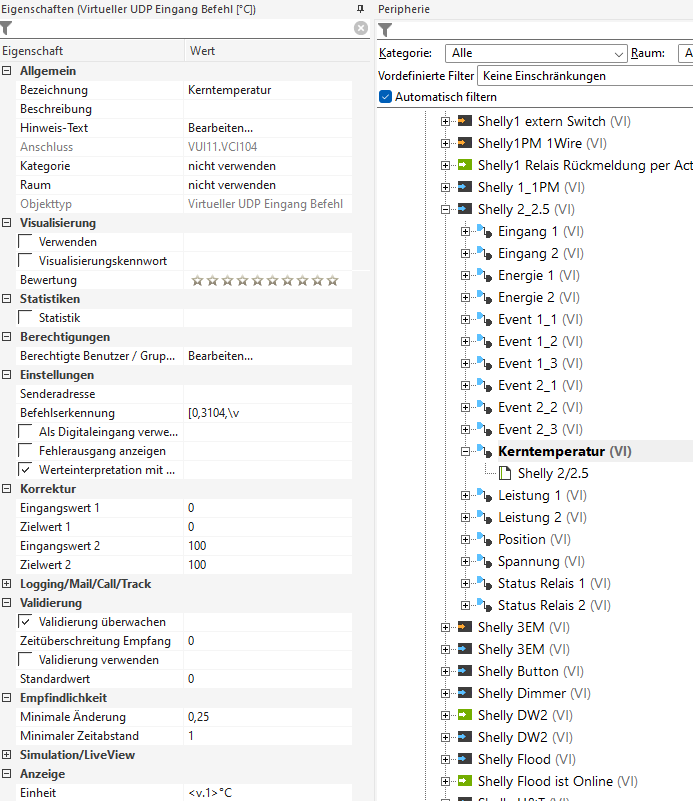Toggle the Visualisierungskennwort checkbox
Image resolution: width=693 pixels, height=801 pixels.
(26, 261)
